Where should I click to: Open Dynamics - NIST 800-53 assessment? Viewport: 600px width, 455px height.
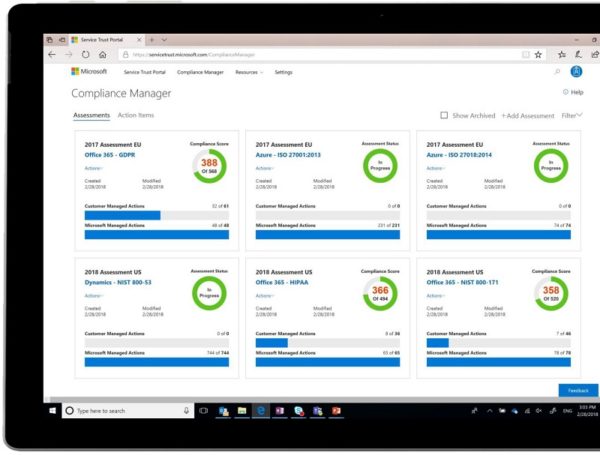coord(118,282)
